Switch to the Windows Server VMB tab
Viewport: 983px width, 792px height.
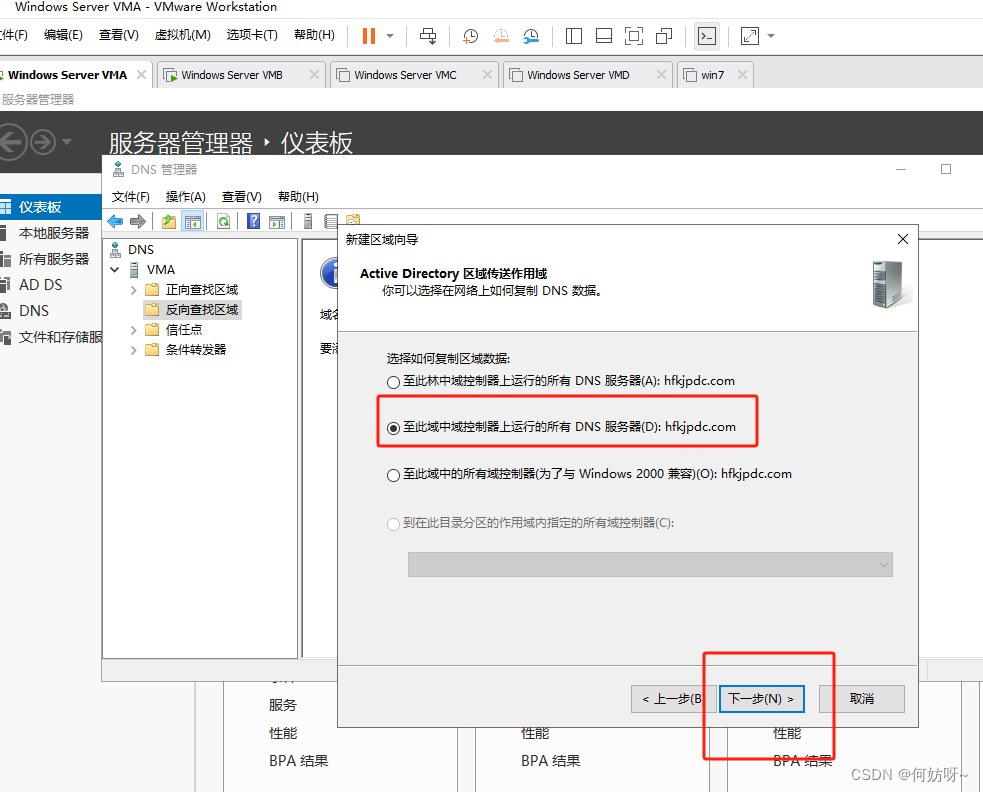pyautogui.click(x=232, y=75)
